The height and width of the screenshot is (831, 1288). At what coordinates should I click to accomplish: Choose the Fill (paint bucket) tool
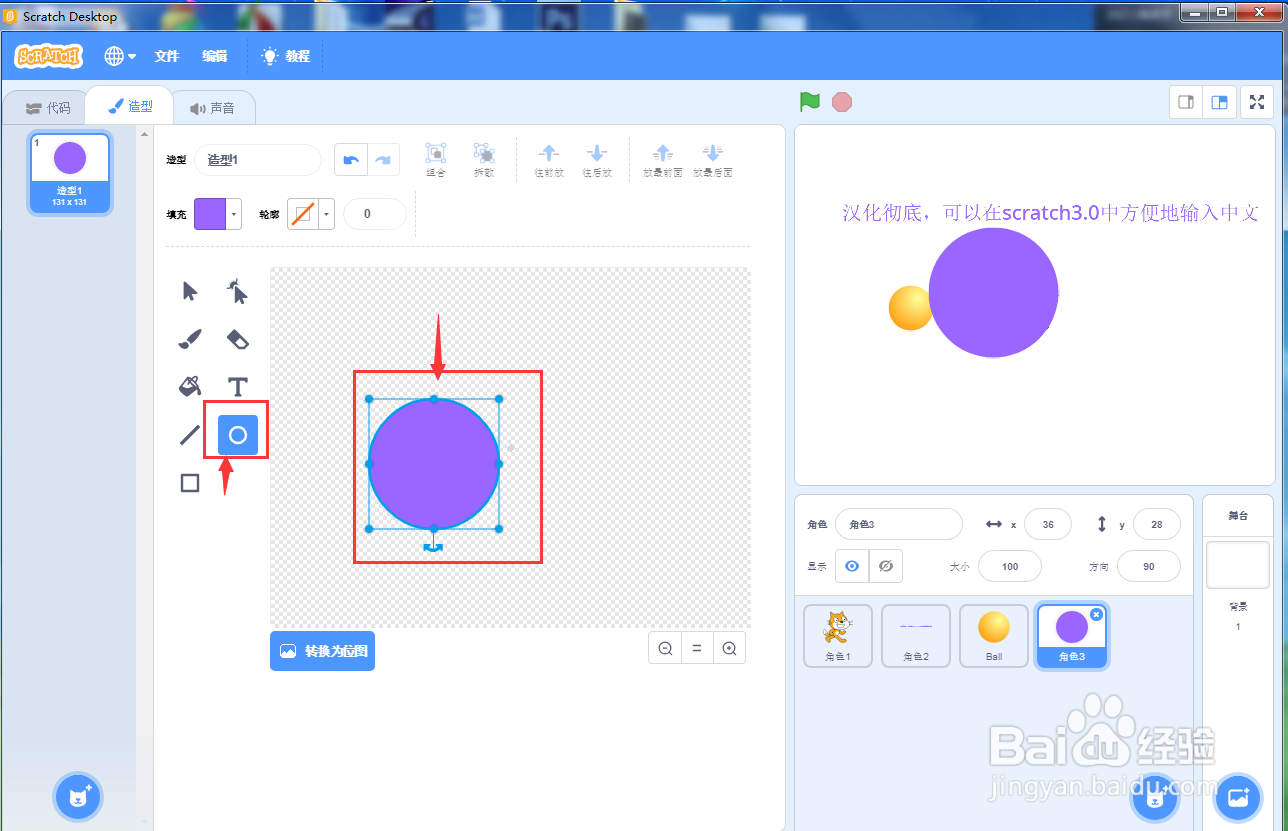click(189, 386)
